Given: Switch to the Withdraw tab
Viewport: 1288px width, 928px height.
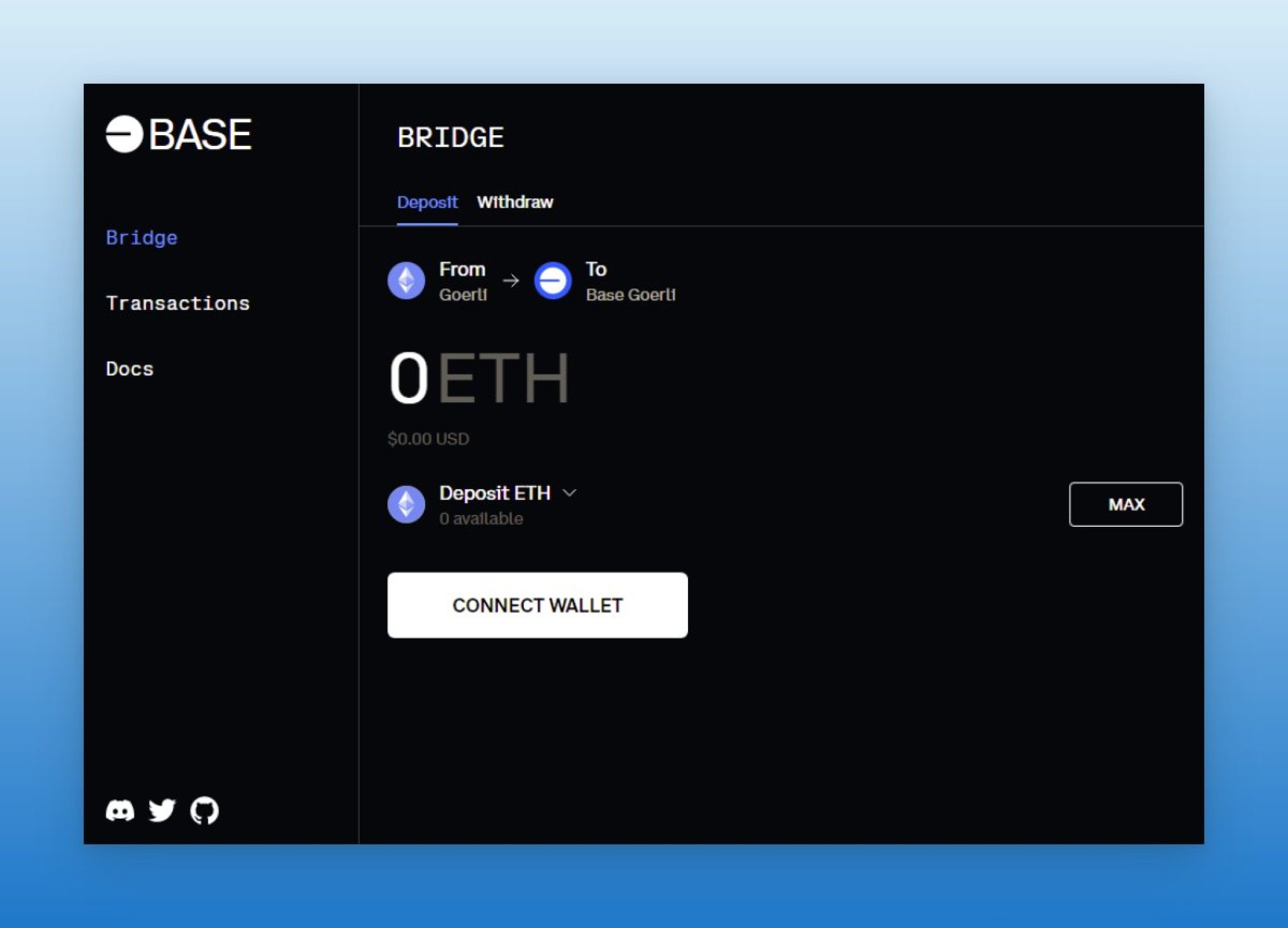Looking at the screenshot, I should click(x=516, y=202).
